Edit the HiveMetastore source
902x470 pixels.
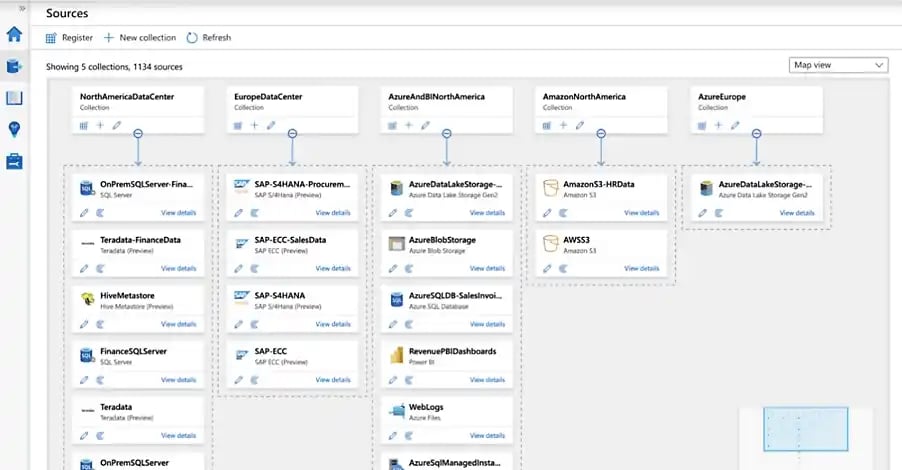[x=84, y=324]
